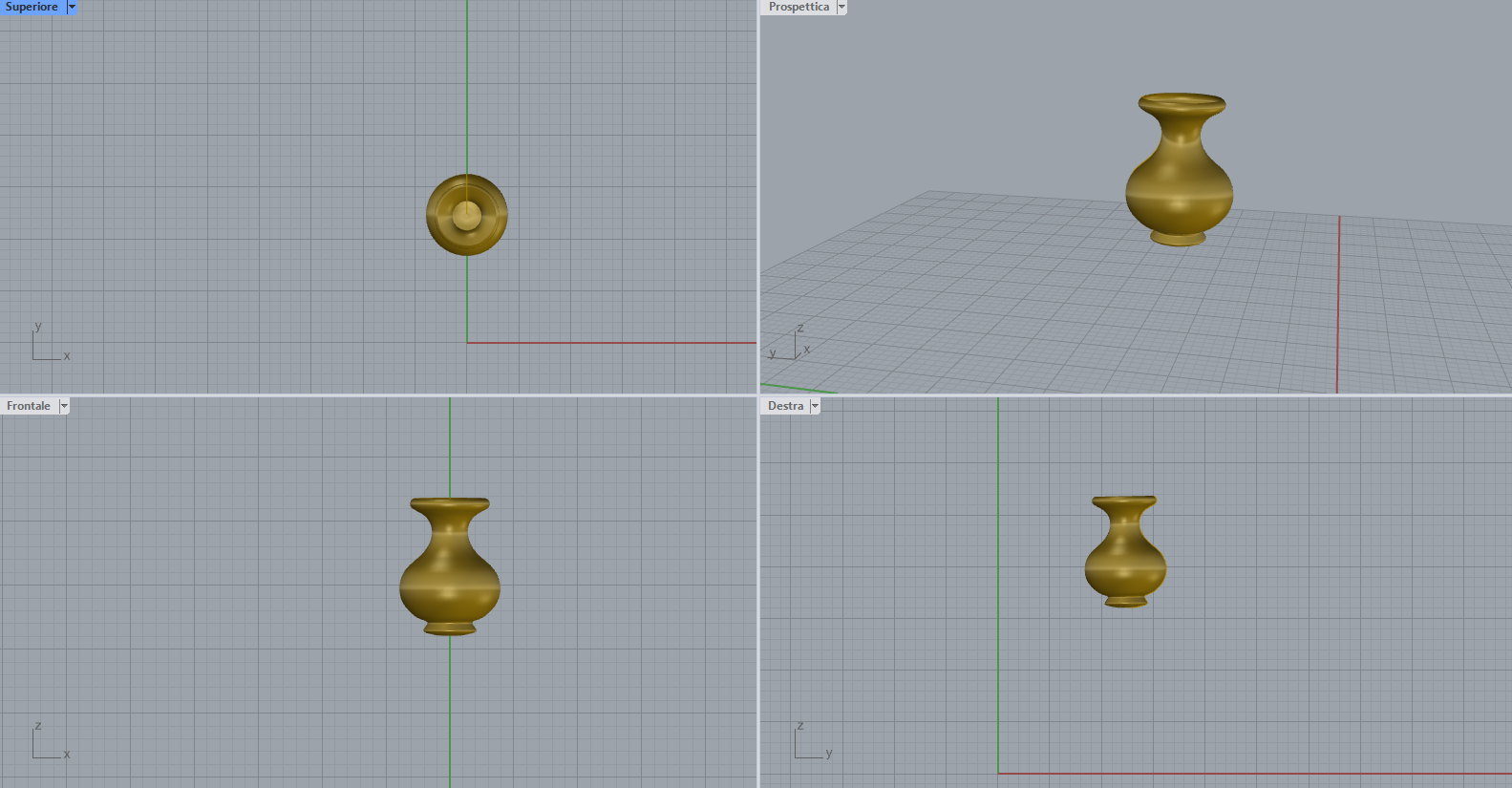Click the Superiore viewport title label
The image size is (1512, 788).
pos(32,7)
